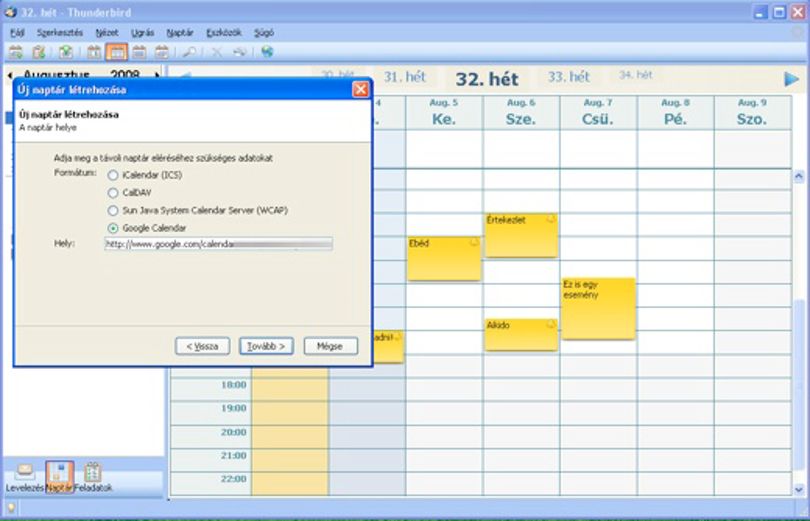
Task: Select the iCalendar (ICS) format option
Action: click(x=113, y=176)
